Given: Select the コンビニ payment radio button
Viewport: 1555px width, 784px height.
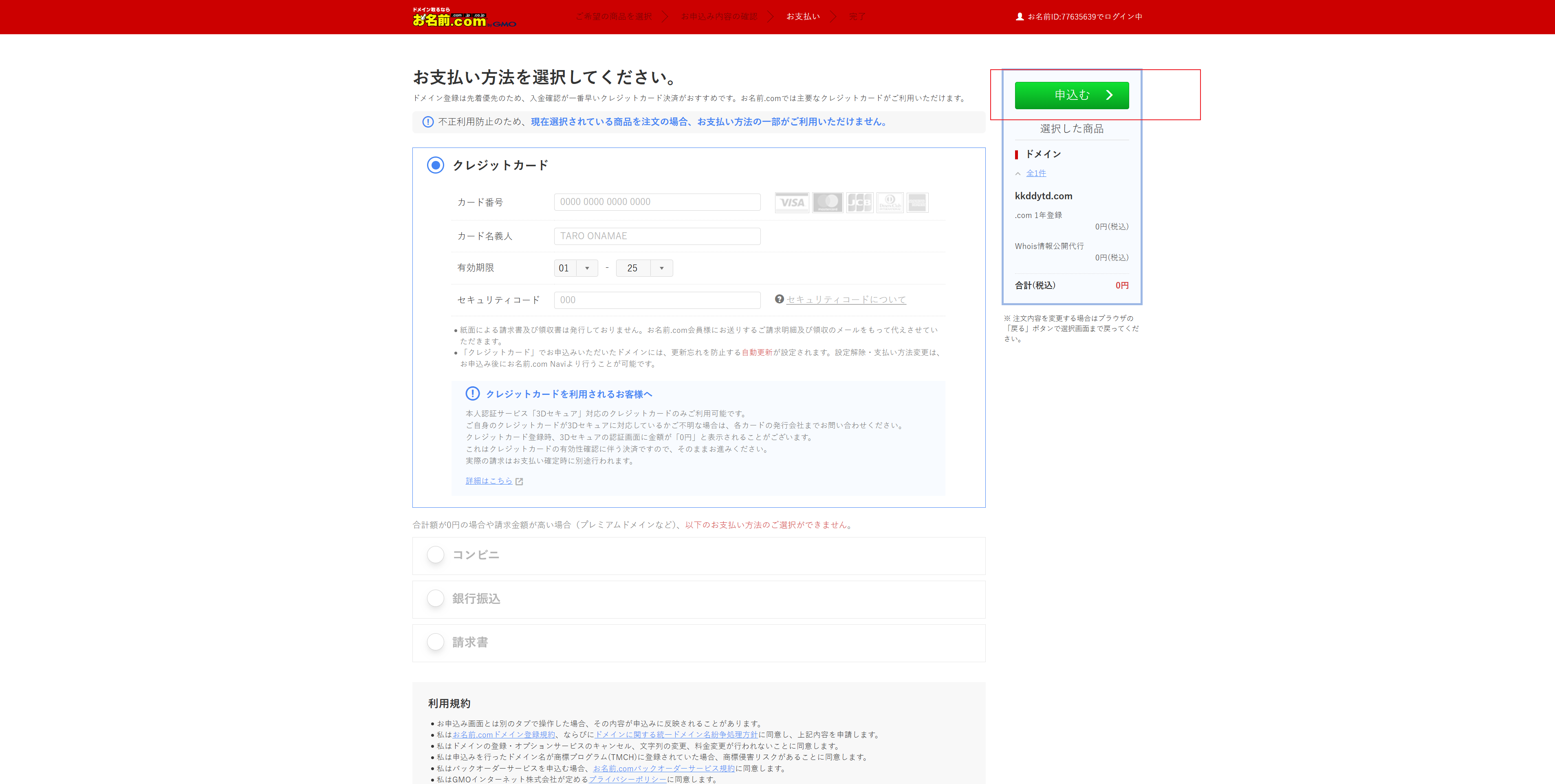Looking at the screenshot, I should point(435,555).
